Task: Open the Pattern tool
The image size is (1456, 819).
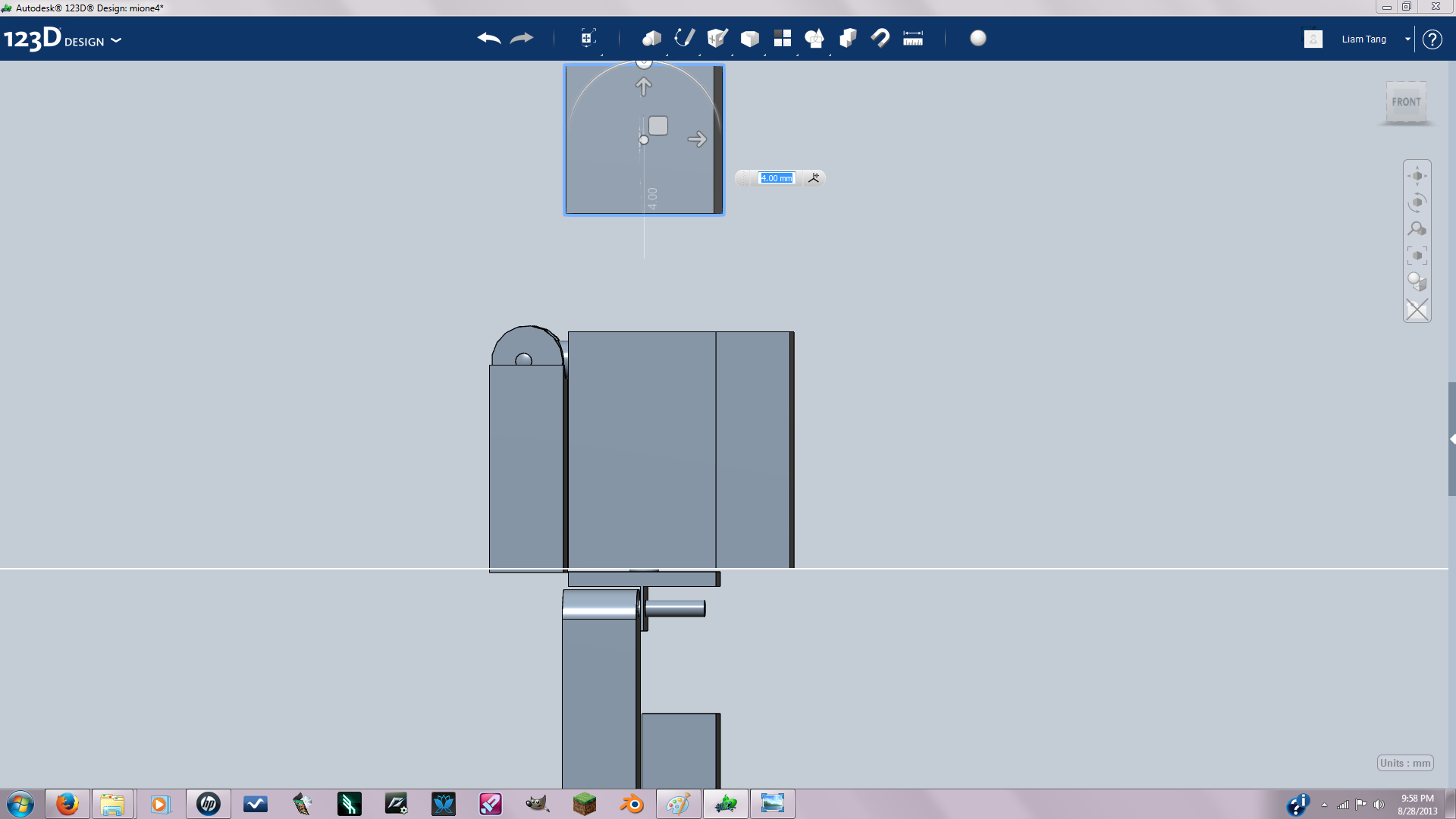Action: (x=783, y=38)
